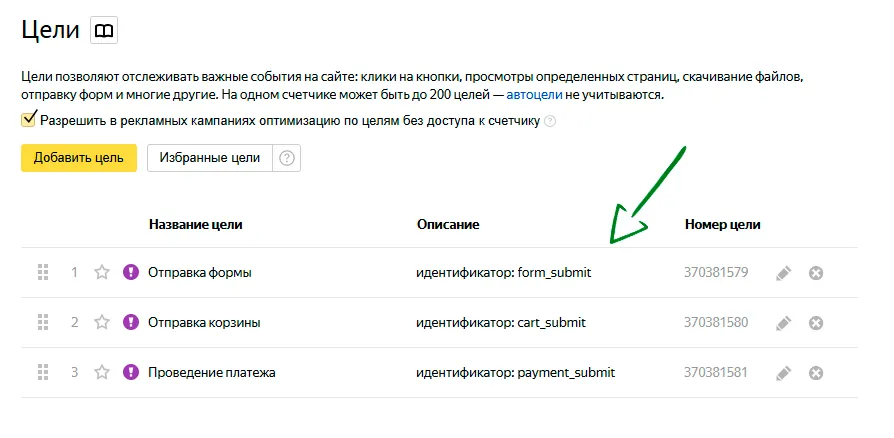Viewport: 894px width, 438px height.
Task: Select goal name Отправка корзины
Action: tap(204, 323)
